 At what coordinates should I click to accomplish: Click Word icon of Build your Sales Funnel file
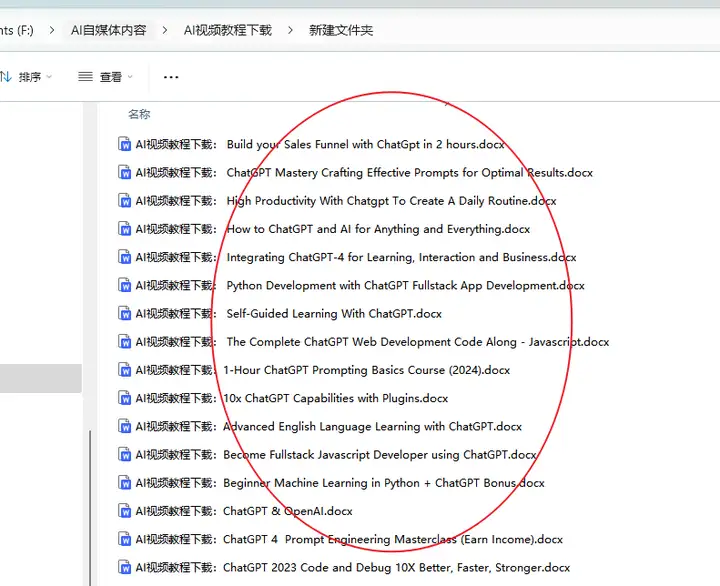pyautogui.click(x=124, y=144)
